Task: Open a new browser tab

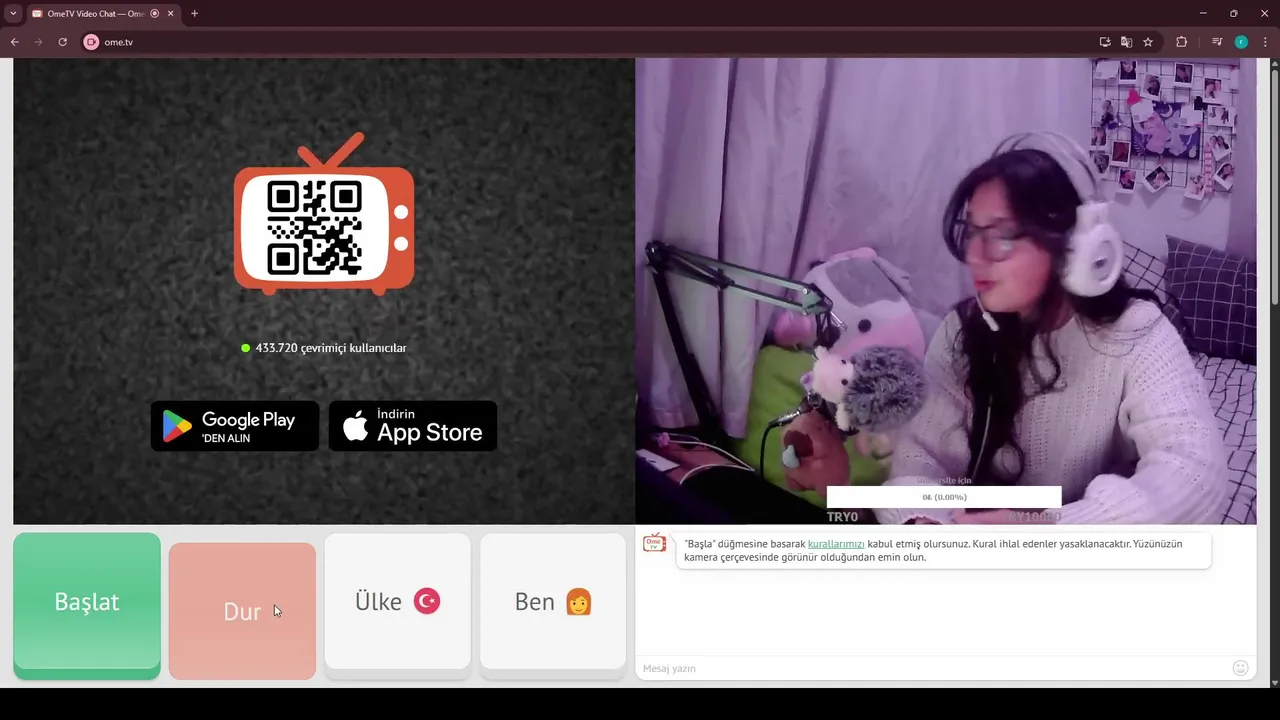Action: point(194,14)
